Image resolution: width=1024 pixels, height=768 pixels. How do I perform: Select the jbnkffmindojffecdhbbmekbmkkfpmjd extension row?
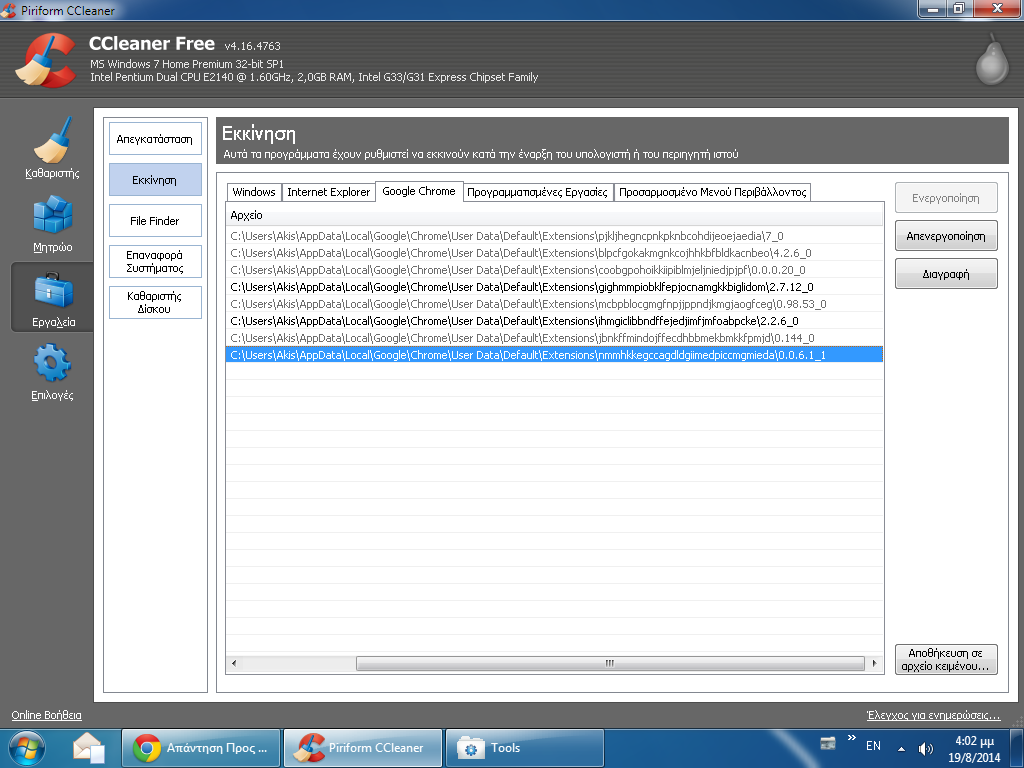554,338
